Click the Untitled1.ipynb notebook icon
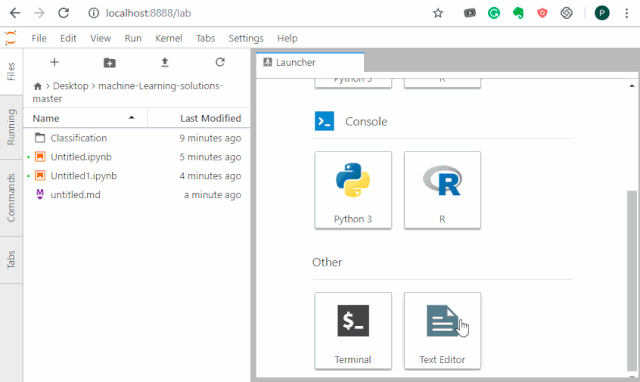This screenshot has width=640, height=382. click(x=40, y=176)
